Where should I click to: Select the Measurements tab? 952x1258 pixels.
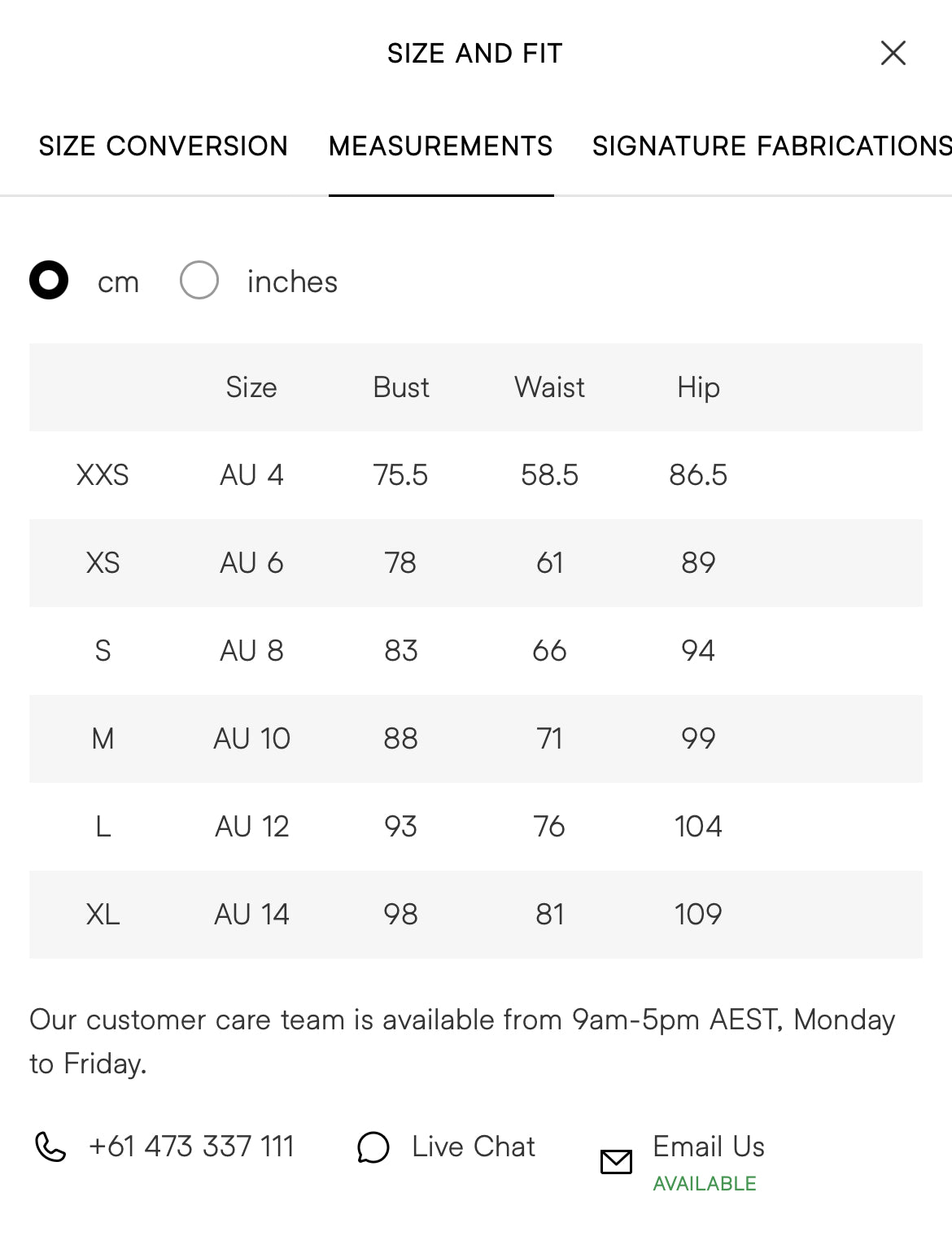point(441,146)
